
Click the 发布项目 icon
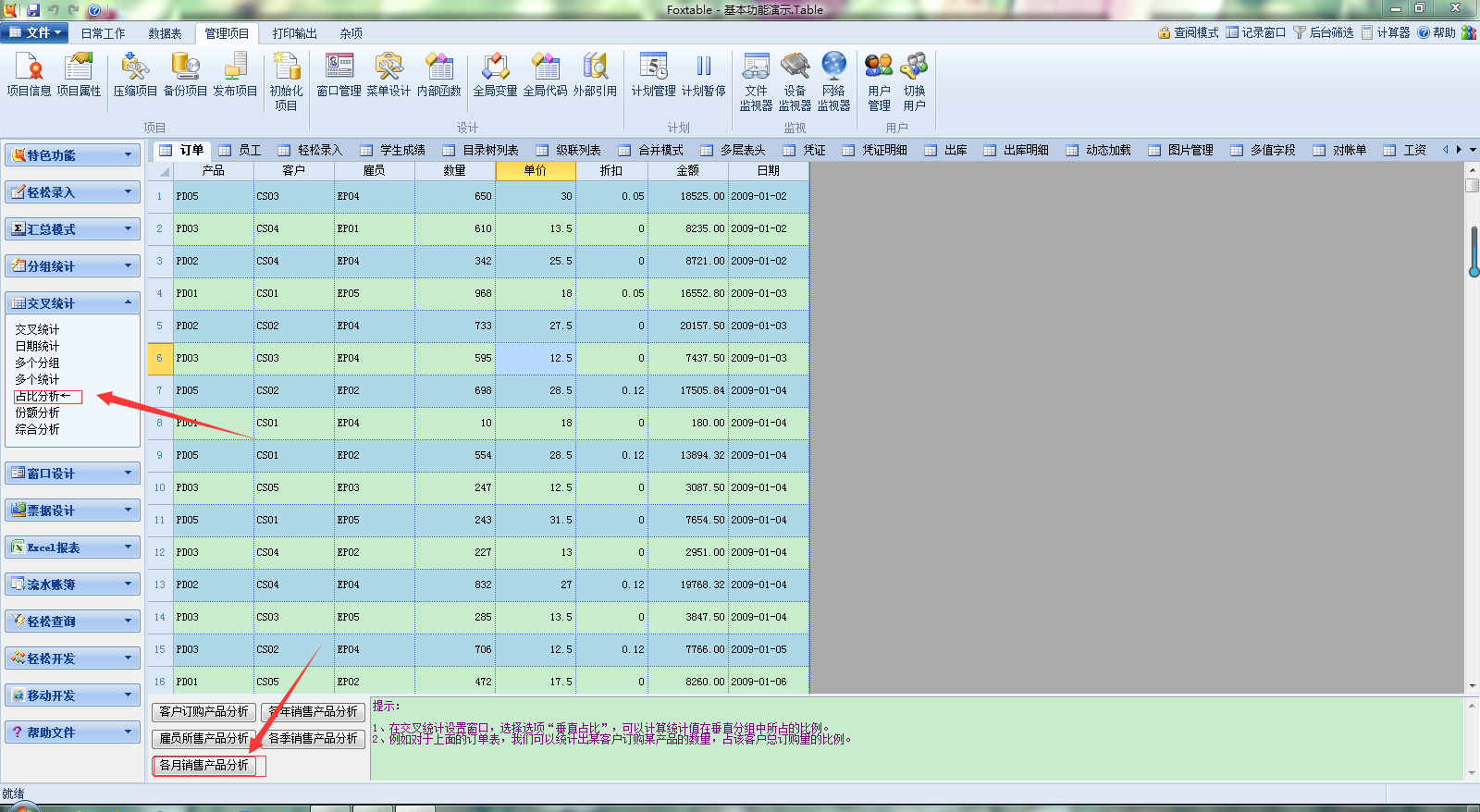[x=235, y=75]
